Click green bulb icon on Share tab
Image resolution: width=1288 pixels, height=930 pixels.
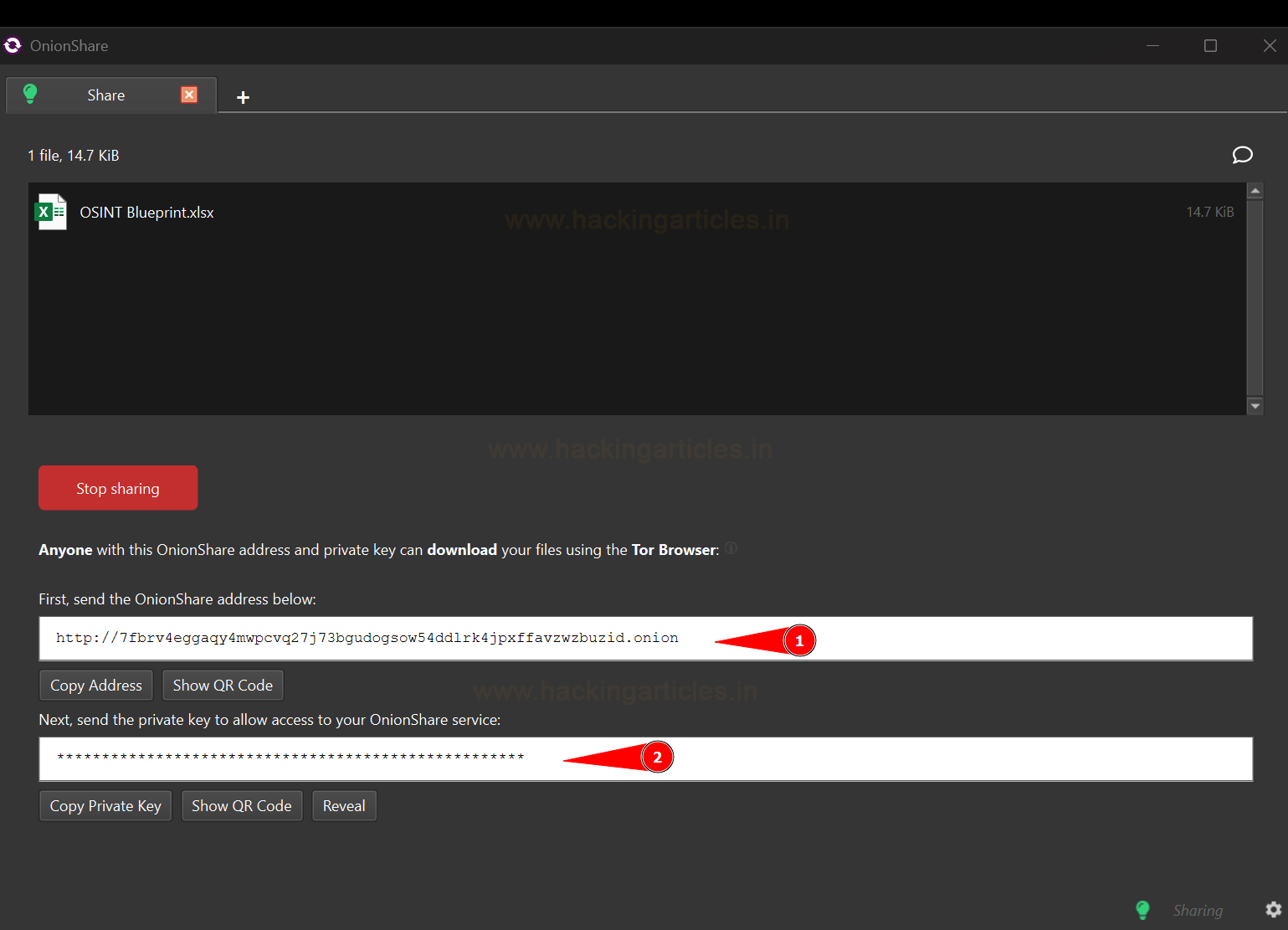point(30,94)
